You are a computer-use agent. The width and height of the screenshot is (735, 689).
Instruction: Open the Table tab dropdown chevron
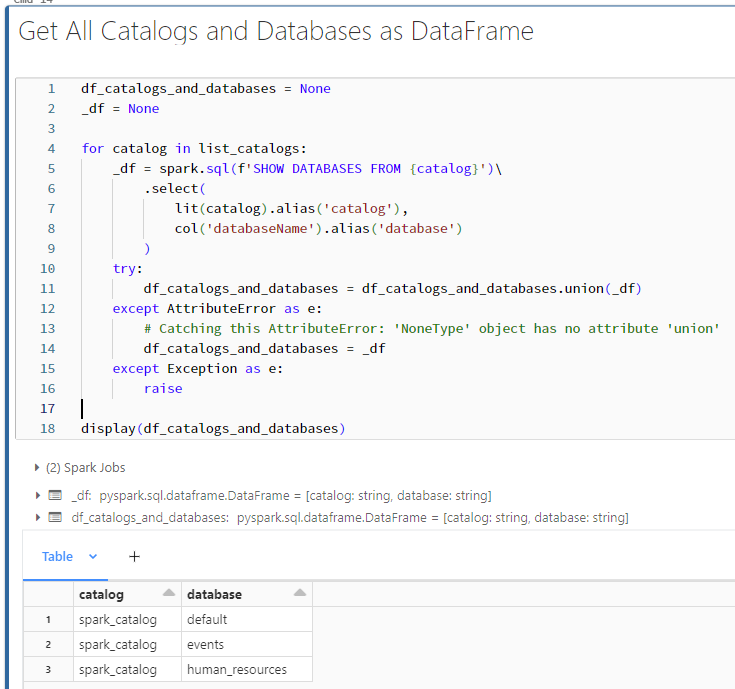coord(93,556)
